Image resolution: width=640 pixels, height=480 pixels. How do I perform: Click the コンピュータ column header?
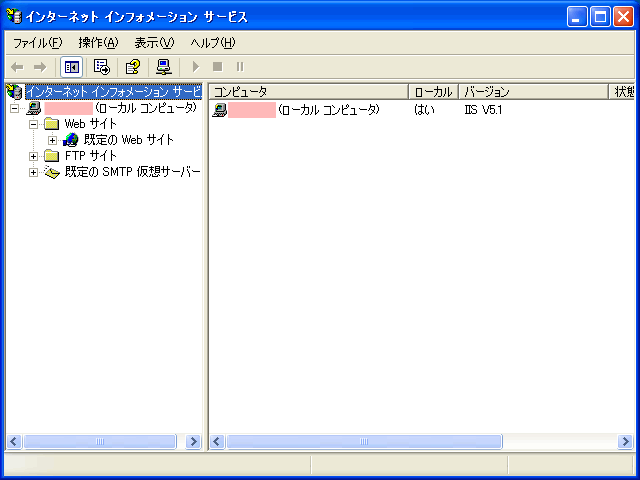click(308, 92)
